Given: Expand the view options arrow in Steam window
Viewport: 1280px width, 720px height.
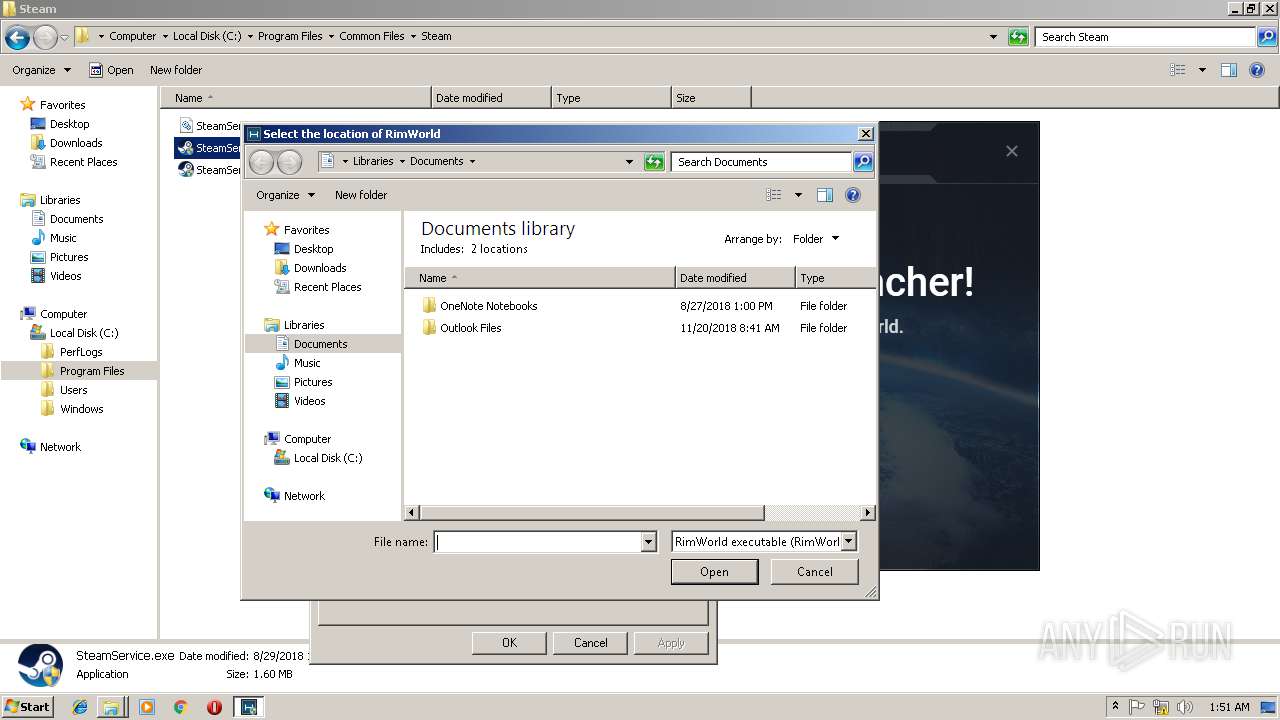Looking at the screenshot, I should click(1202, 70).
